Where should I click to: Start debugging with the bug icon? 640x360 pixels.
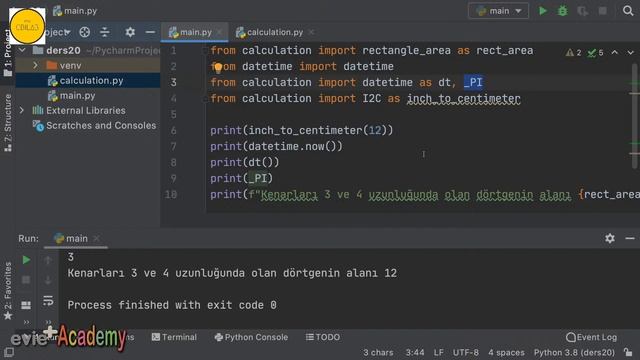[x=562, y=11]
